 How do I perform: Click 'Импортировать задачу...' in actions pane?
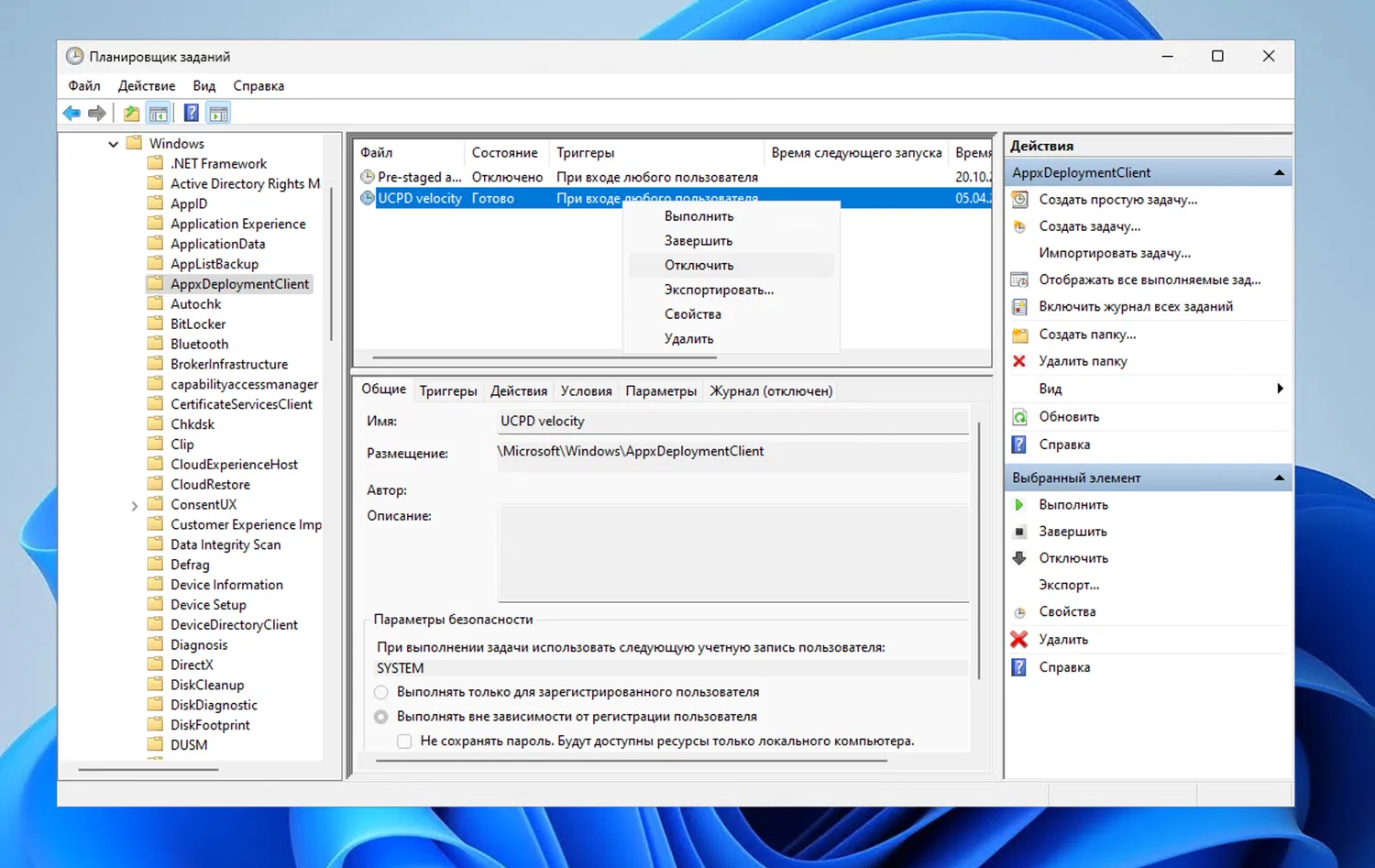(x=1115, y=253)
